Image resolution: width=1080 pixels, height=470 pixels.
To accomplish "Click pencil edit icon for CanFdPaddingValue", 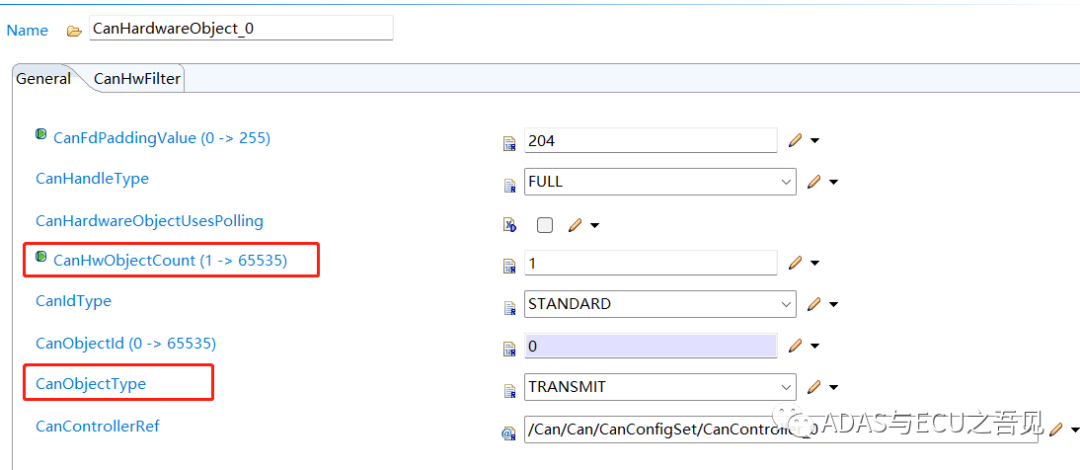I will tap(795, 141).
